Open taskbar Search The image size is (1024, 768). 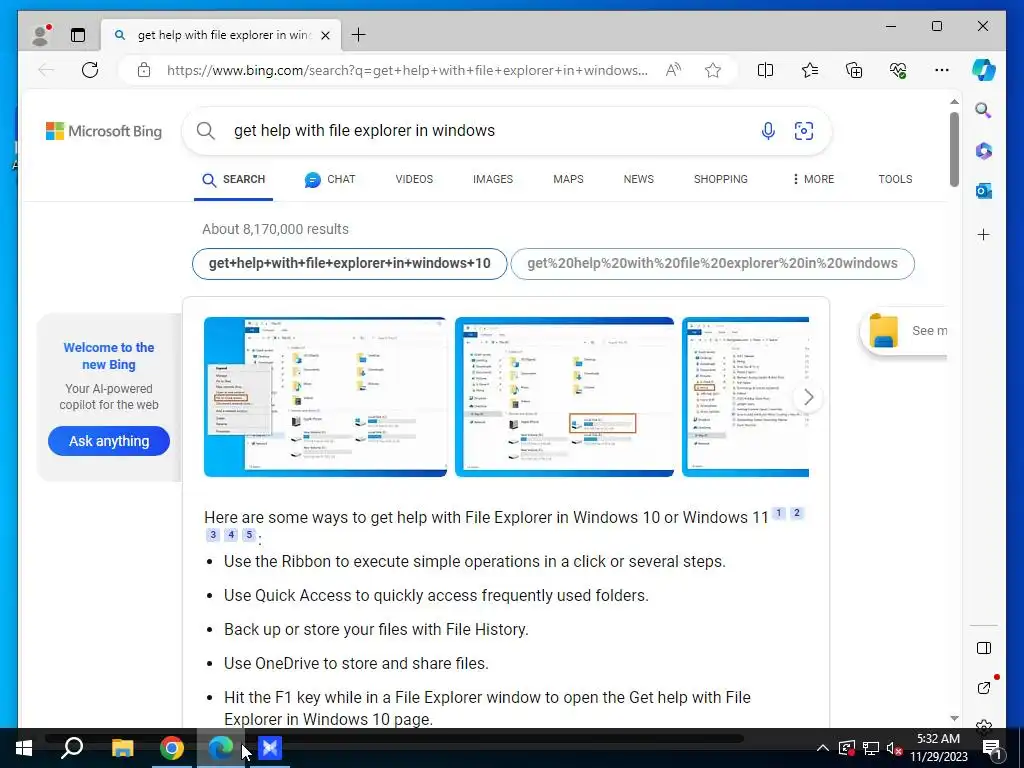pos(72,748)
